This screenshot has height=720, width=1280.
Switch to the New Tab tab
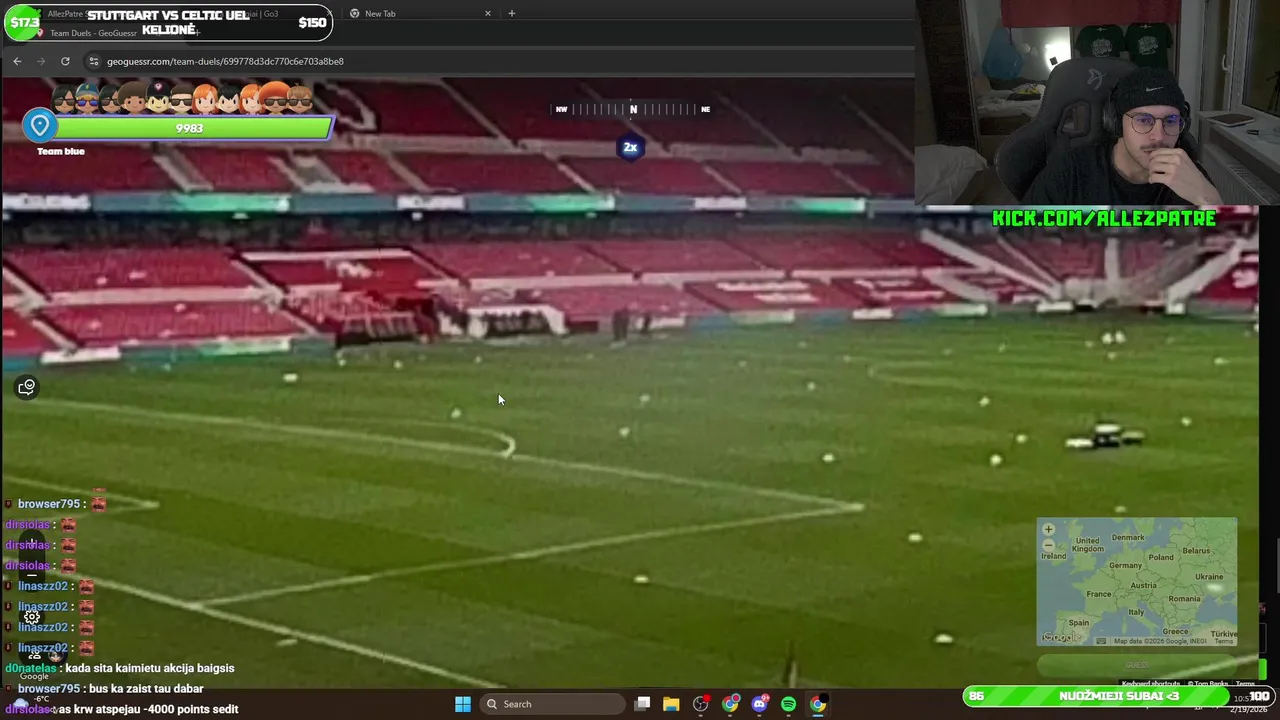(x=418, y=13)
